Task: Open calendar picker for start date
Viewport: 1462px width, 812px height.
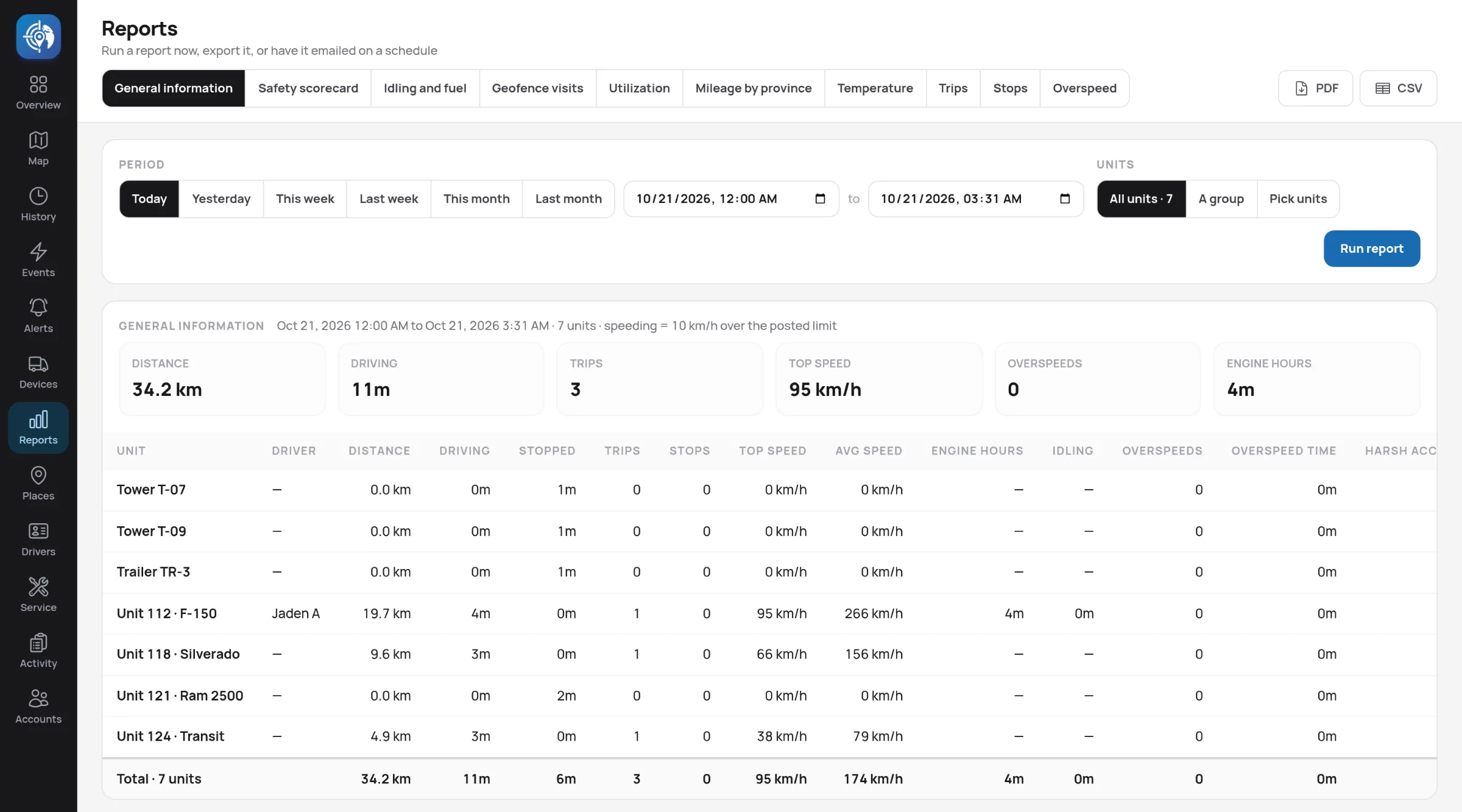Action: coord(820,199)
